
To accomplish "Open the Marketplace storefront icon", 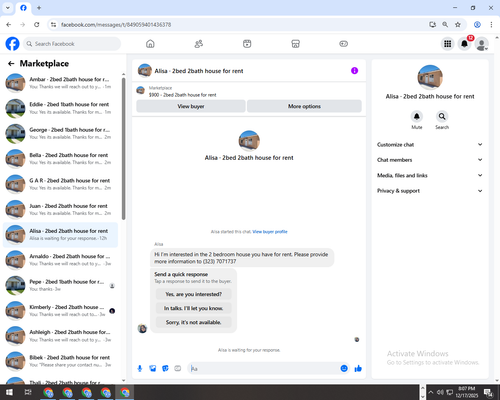I will tap(295, 44).
